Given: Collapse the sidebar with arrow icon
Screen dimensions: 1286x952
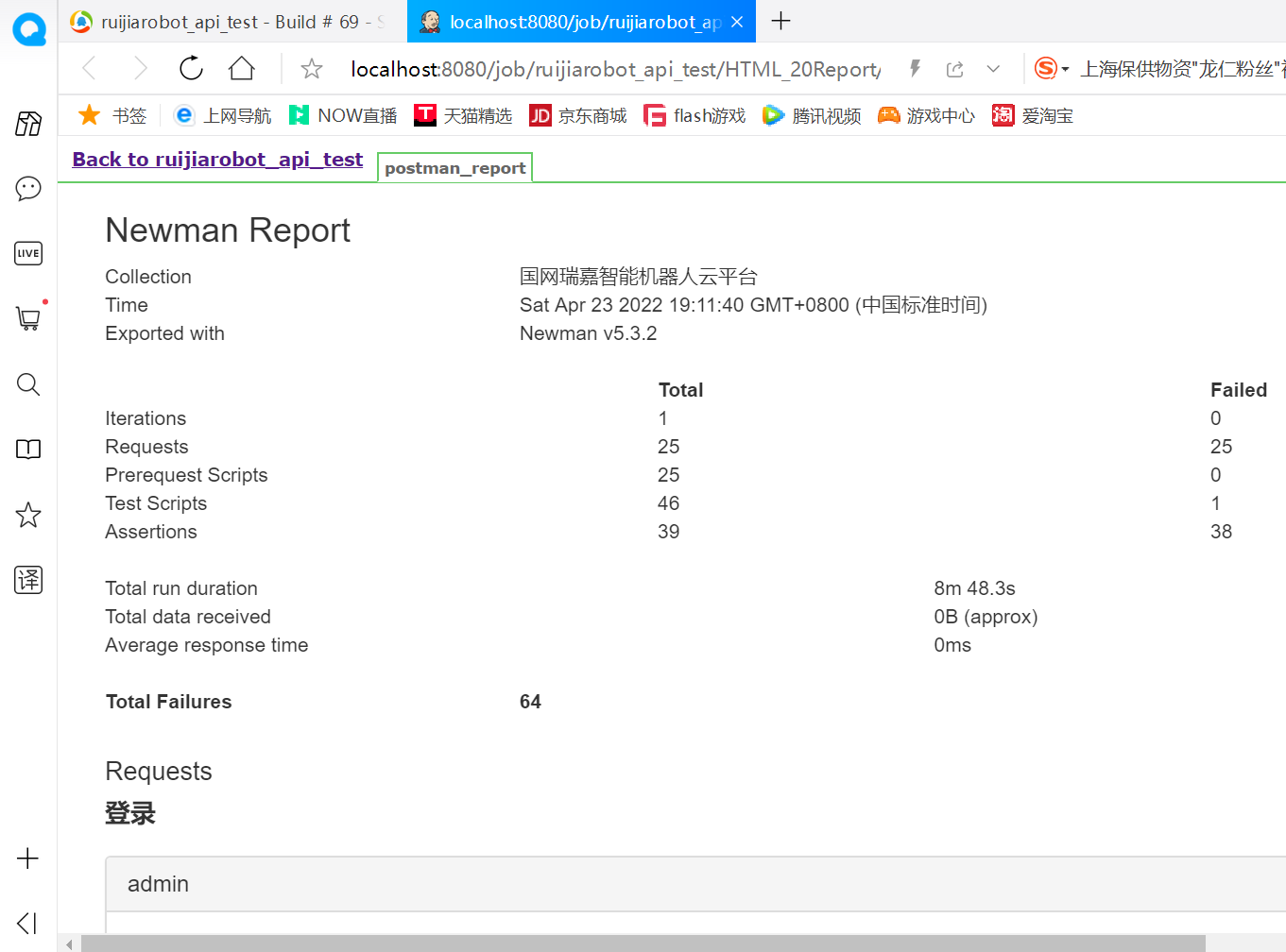Looking at the screenshot, I should tap(27, 923).
